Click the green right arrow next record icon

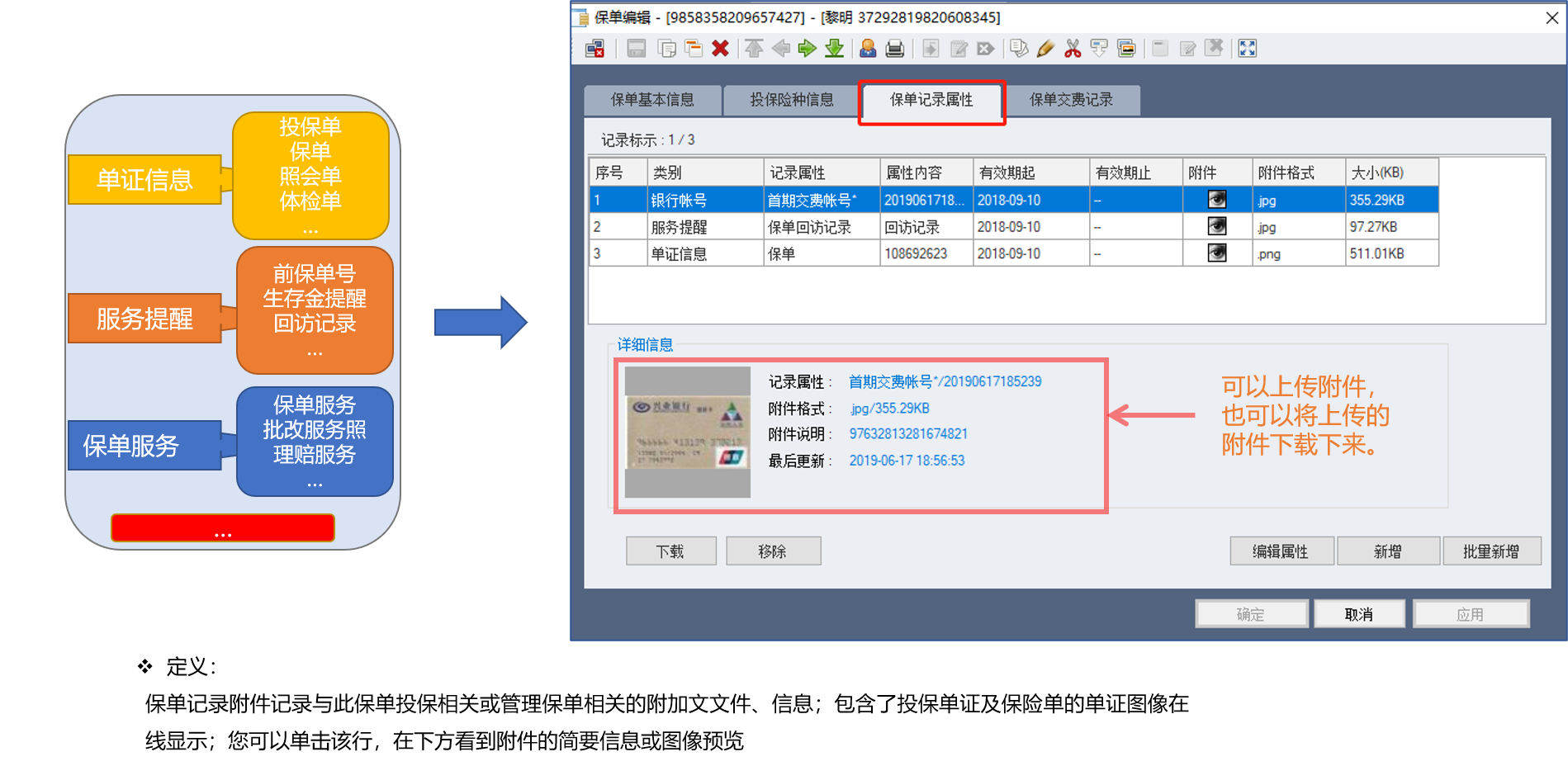(807, 49)
